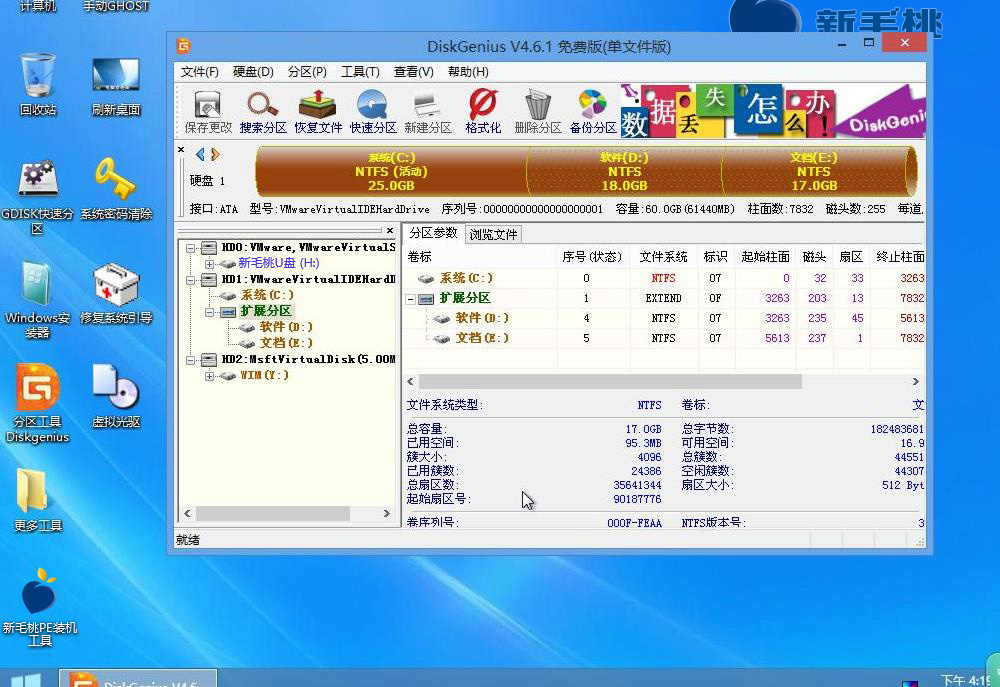The width and height of the screenshot is (1000, 687).
Task: Open Recycle Bin (回收站) desktop icon
Action: pos(38,84)
